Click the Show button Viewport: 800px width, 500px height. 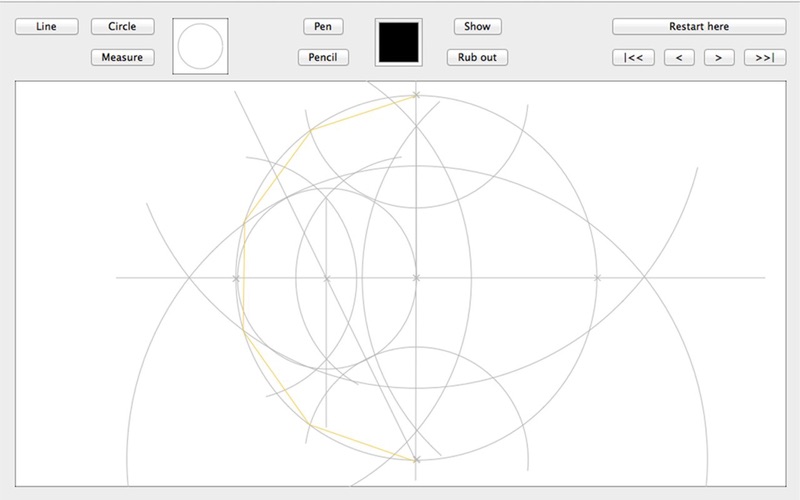coord(478,27)
